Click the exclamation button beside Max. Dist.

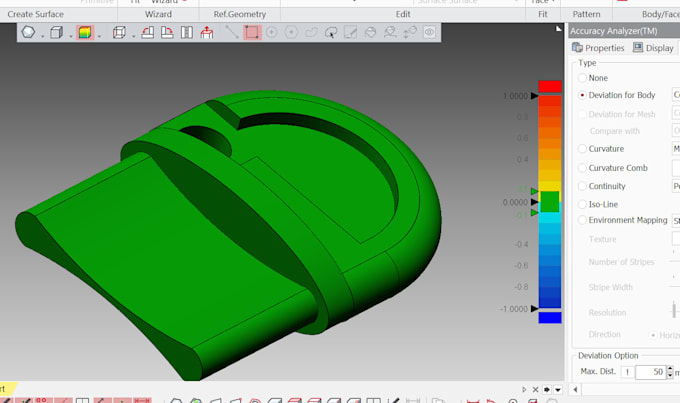(x=627, y=372)
